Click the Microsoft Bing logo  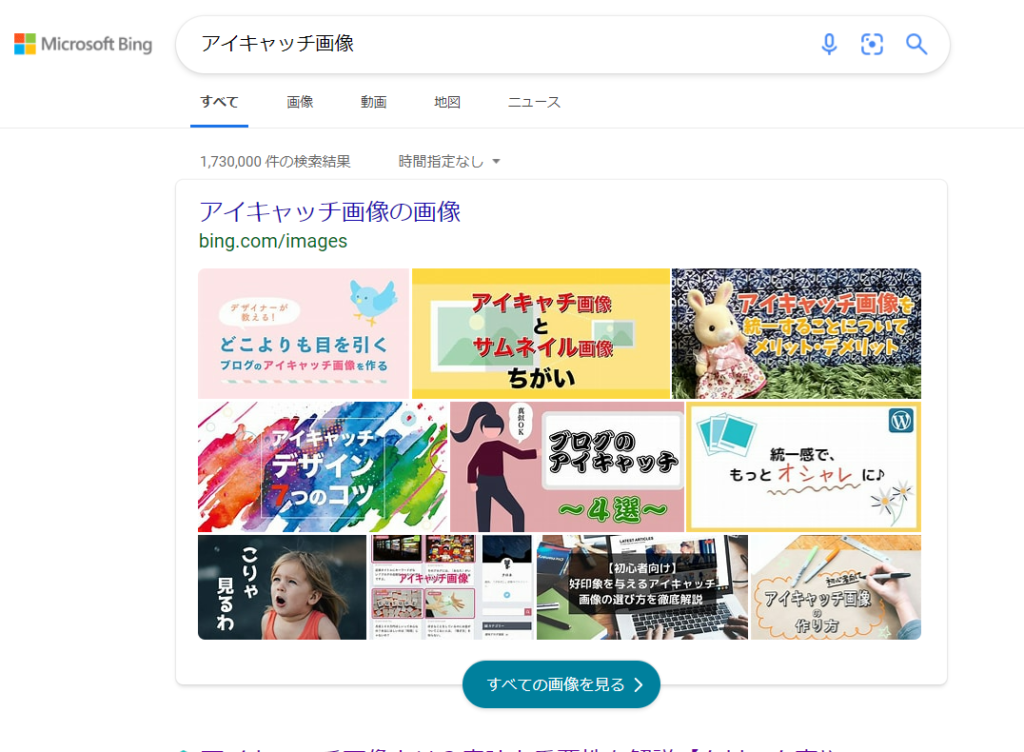83,44
